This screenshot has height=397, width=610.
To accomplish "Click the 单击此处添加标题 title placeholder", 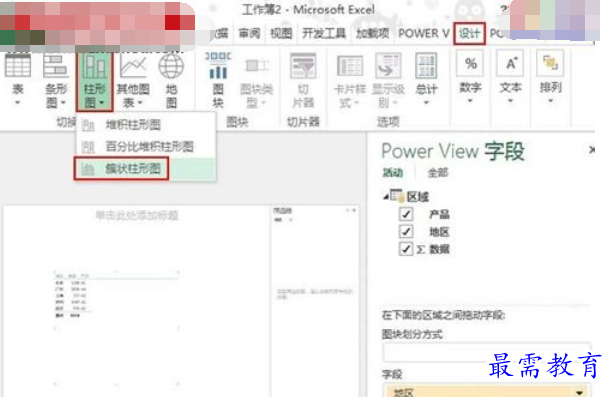I will [137, 215].
